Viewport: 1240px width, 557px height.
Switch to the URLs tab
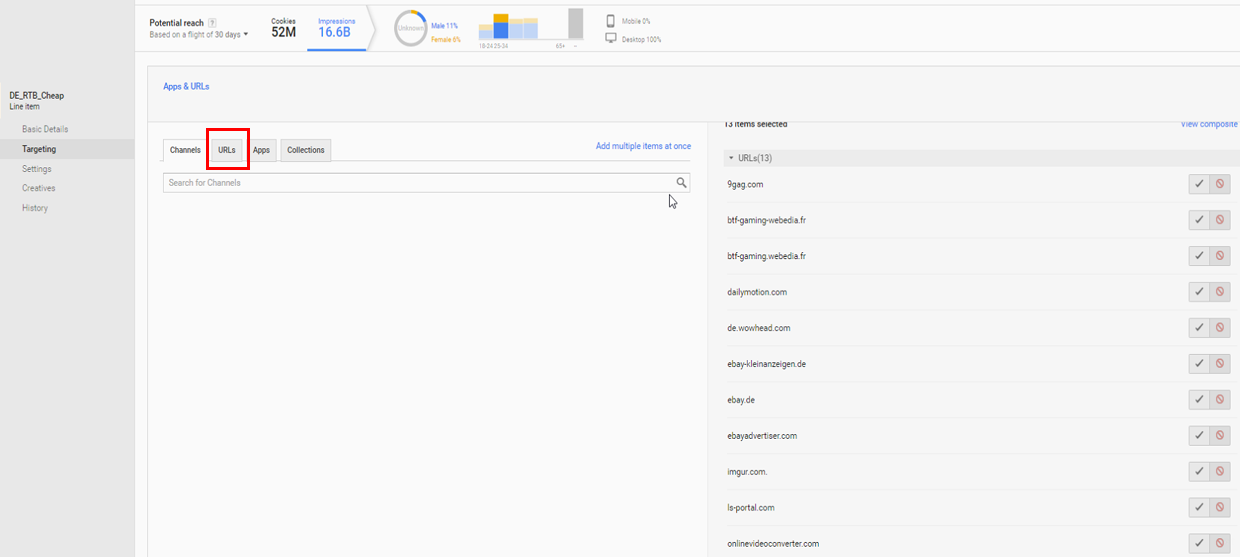227,150
